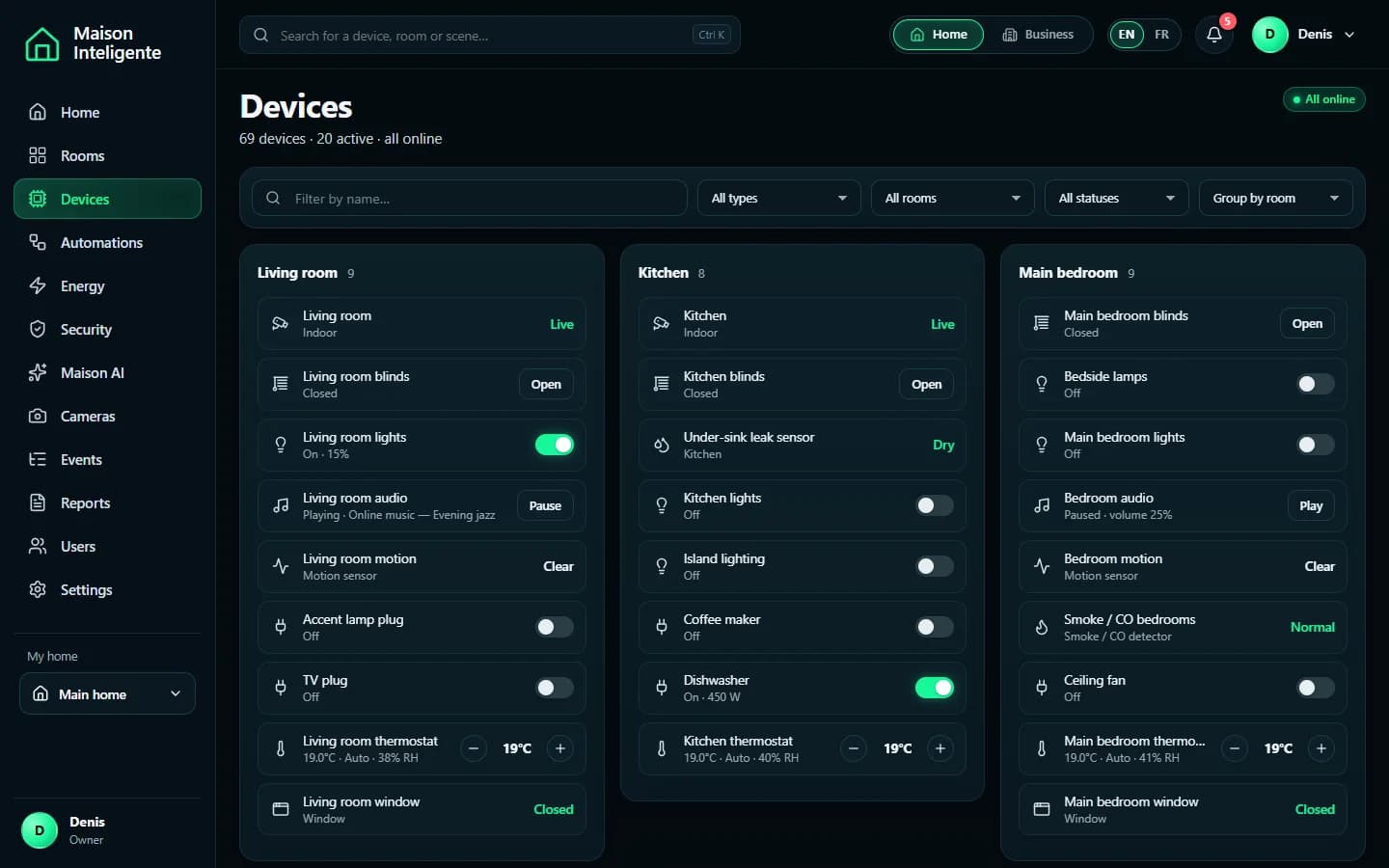Screen dimensions: 1389x868
Task: Click the Coffee maker plug icon
Action: click(x=662, y=627)
